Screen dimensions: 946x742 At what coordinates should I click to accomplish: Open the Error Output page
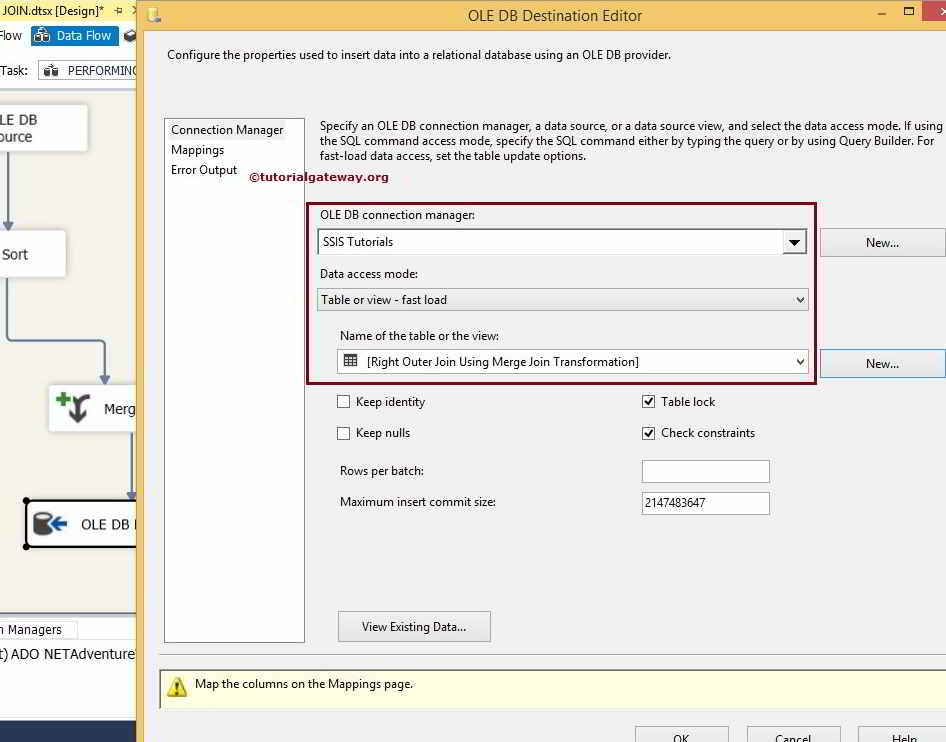[x=204, y=170]
